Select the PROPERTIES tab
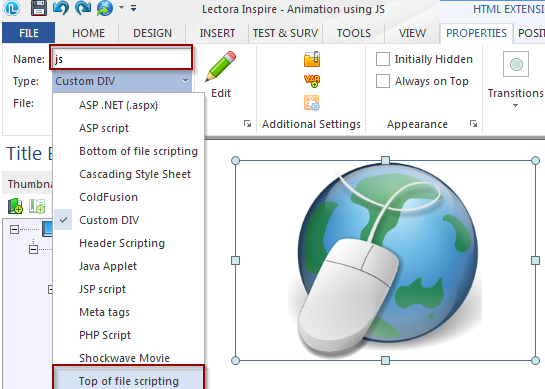This screenshot has width=545, height=389. (476, 33)
